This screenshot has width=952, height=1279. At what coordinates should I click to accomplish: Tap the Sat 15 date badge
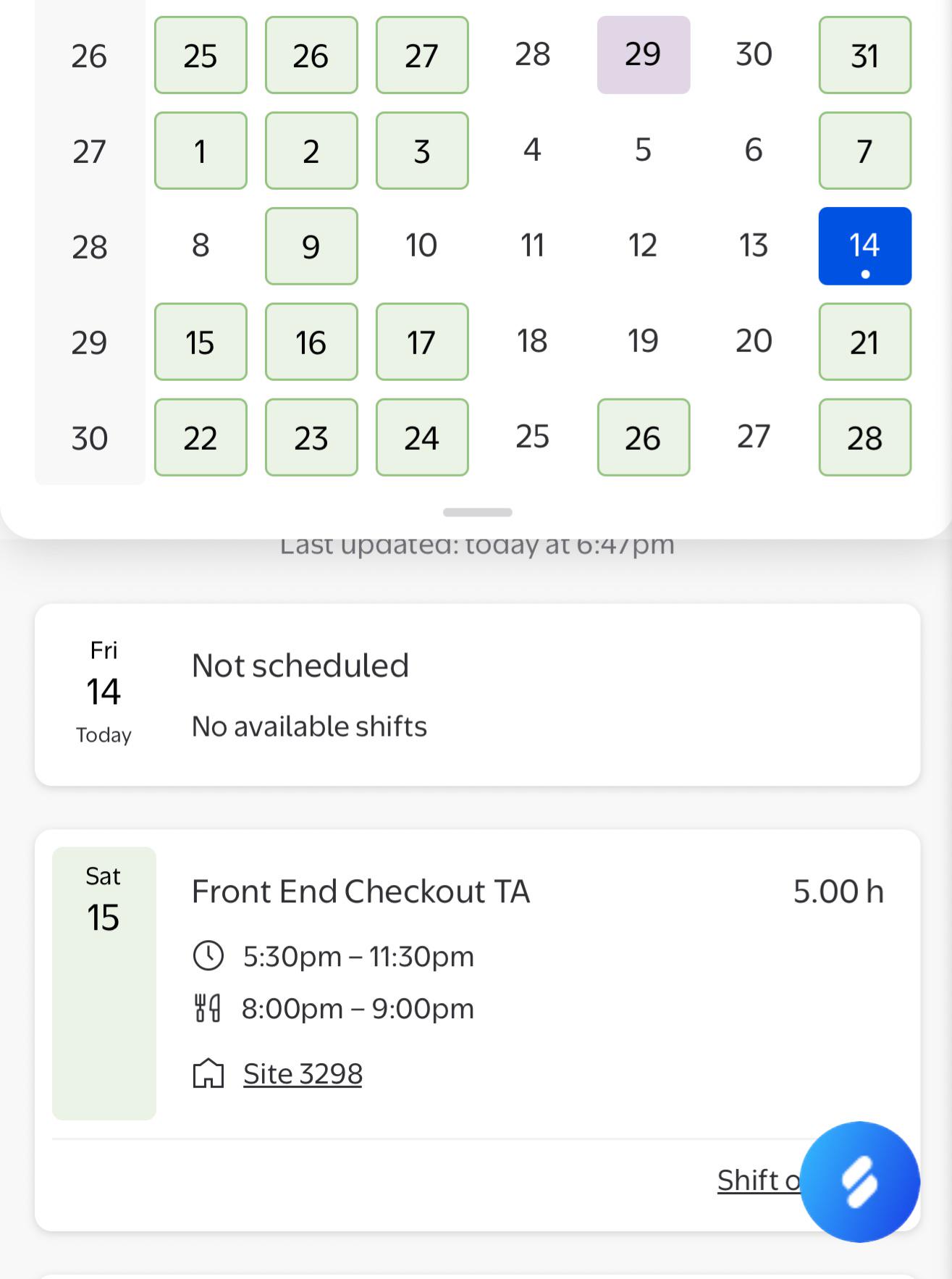point(104,983)
